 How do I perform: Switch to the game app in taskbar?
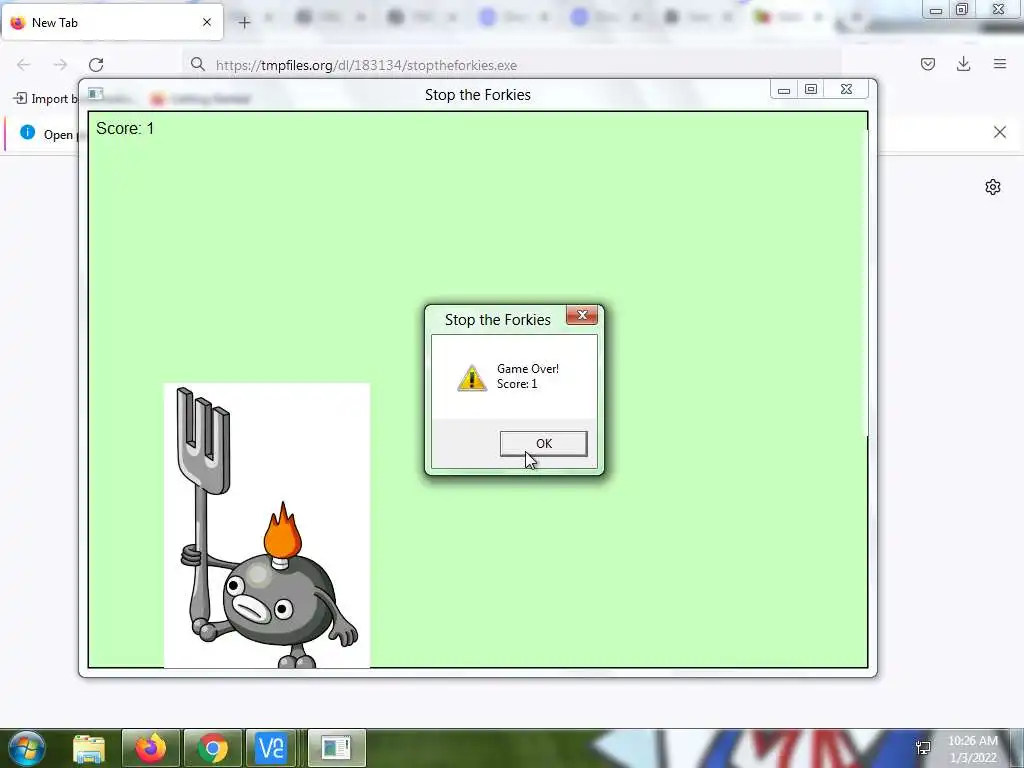pyautogui.click(x=336, y=748)
